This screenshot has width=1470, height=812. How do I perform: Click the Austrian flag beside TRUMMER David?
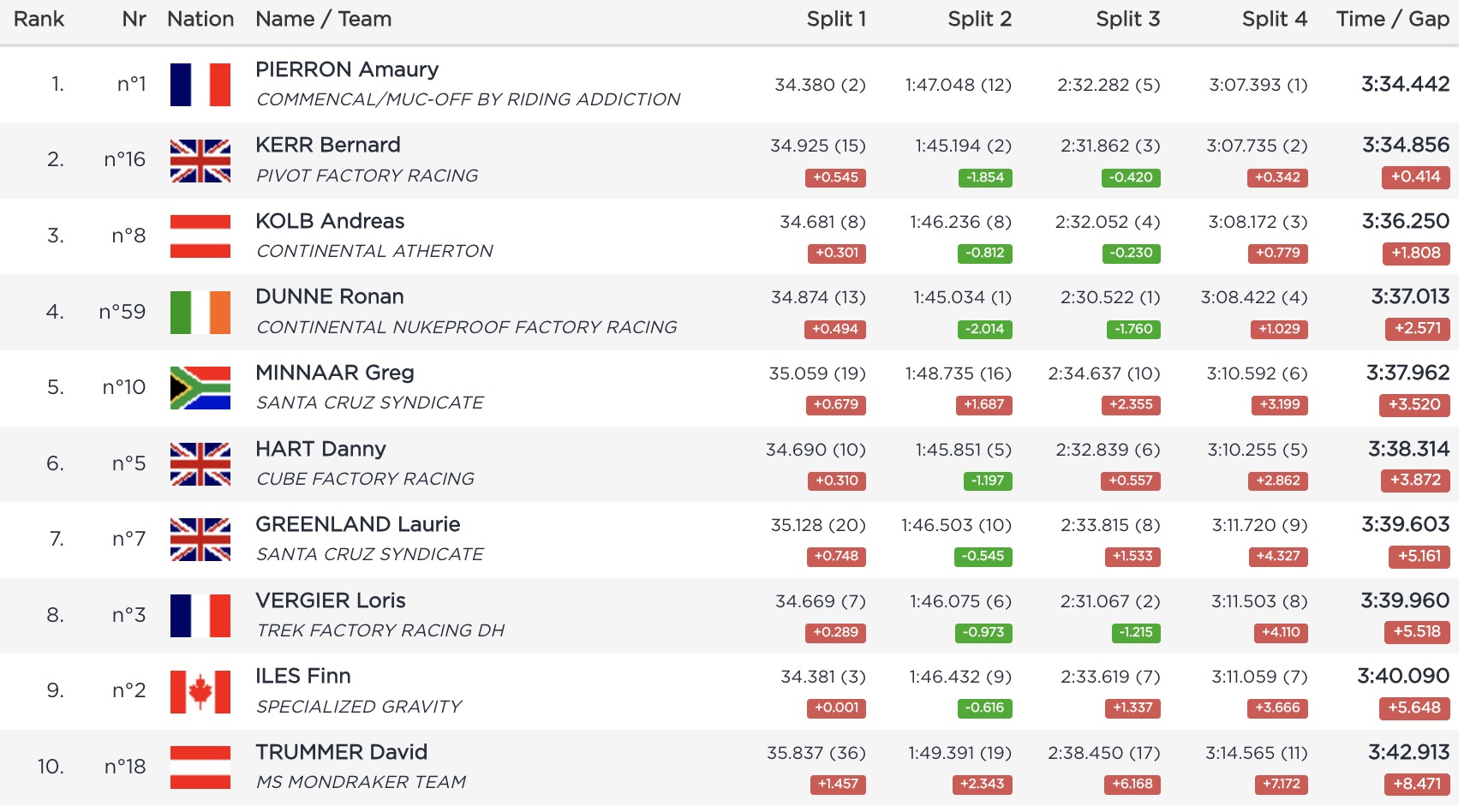click(x=200, y=767)
